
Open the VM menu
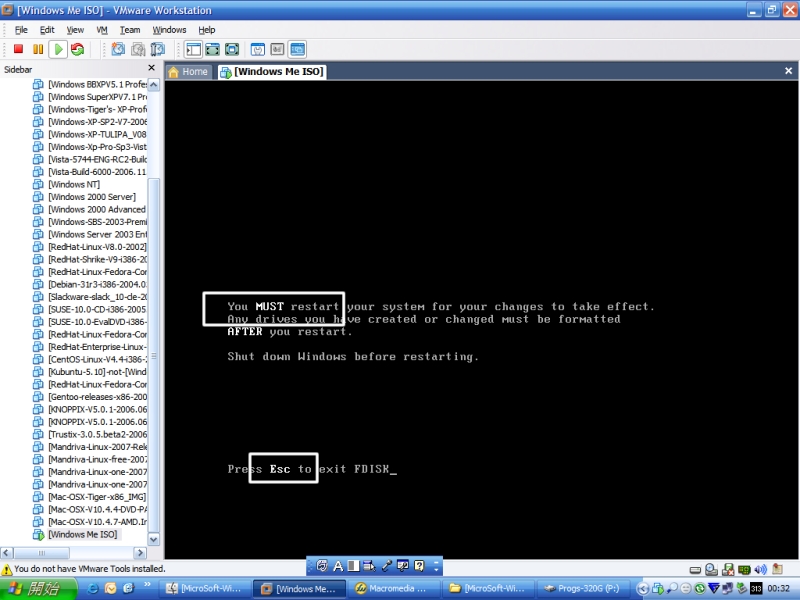click(102, 30)
